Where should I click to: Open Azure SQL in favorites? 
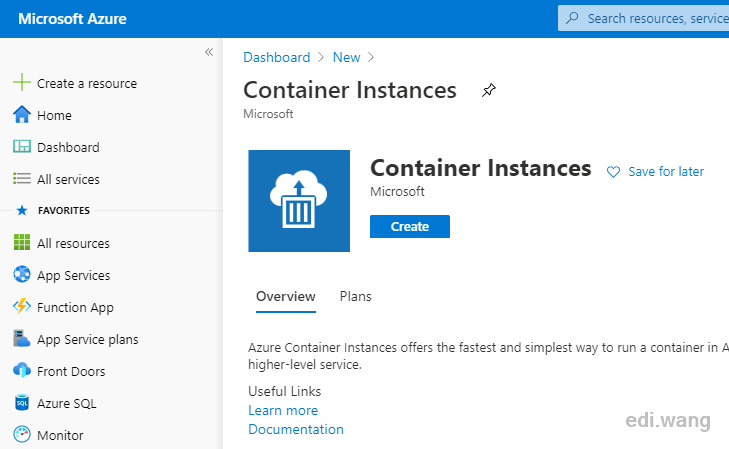[x=67, y=404]
